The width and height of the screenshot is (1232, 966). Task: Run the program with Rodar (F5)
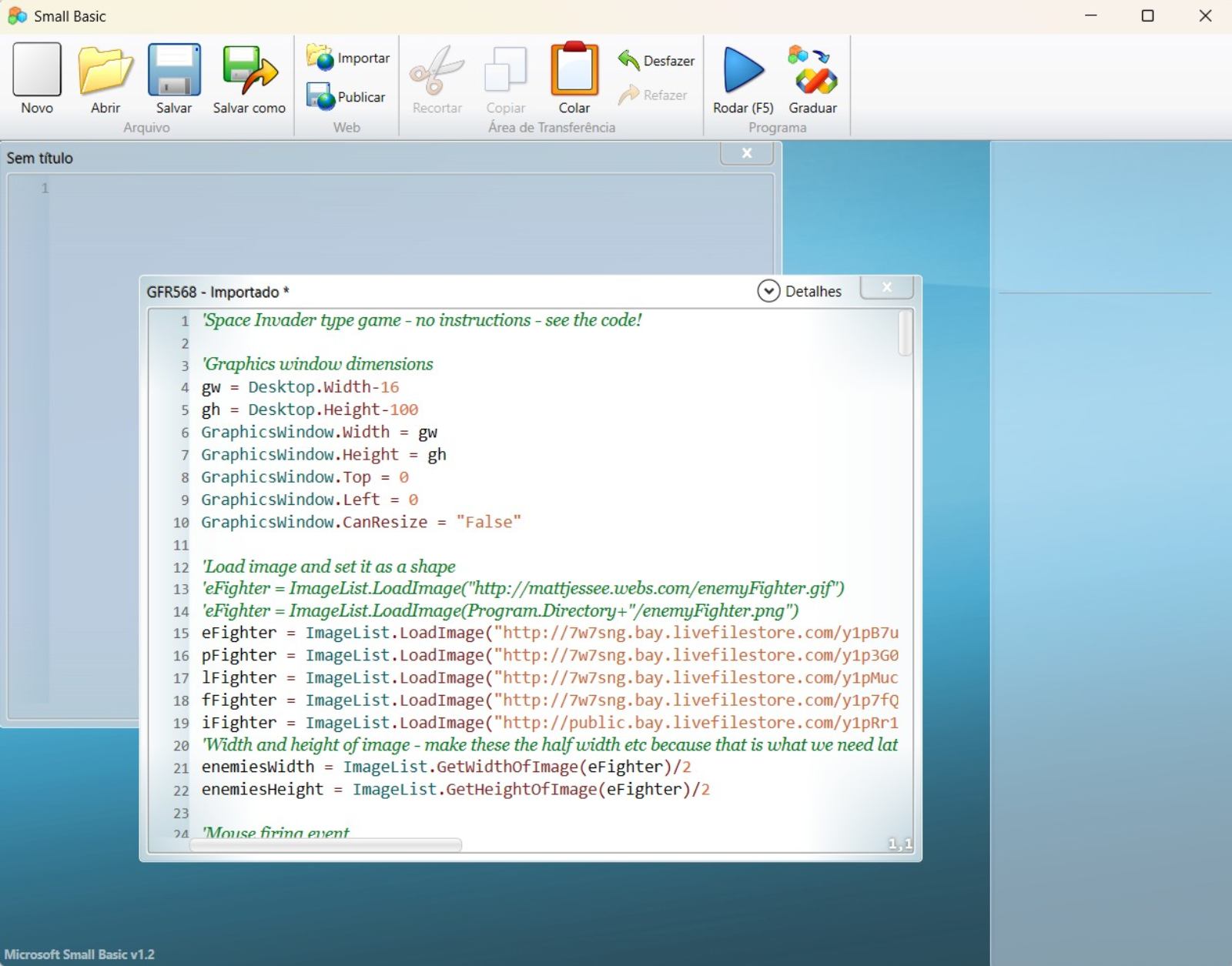[743, 79]
